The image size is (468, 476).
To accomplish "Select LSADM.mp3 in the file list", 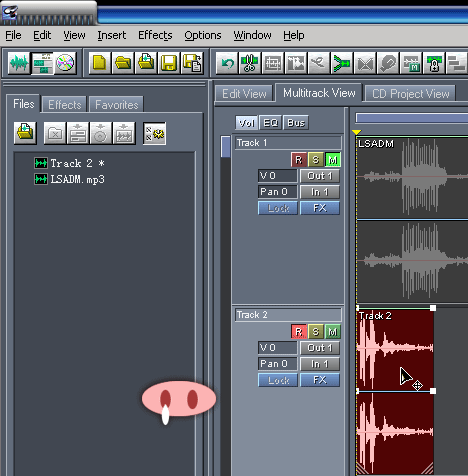I will 77,179.
